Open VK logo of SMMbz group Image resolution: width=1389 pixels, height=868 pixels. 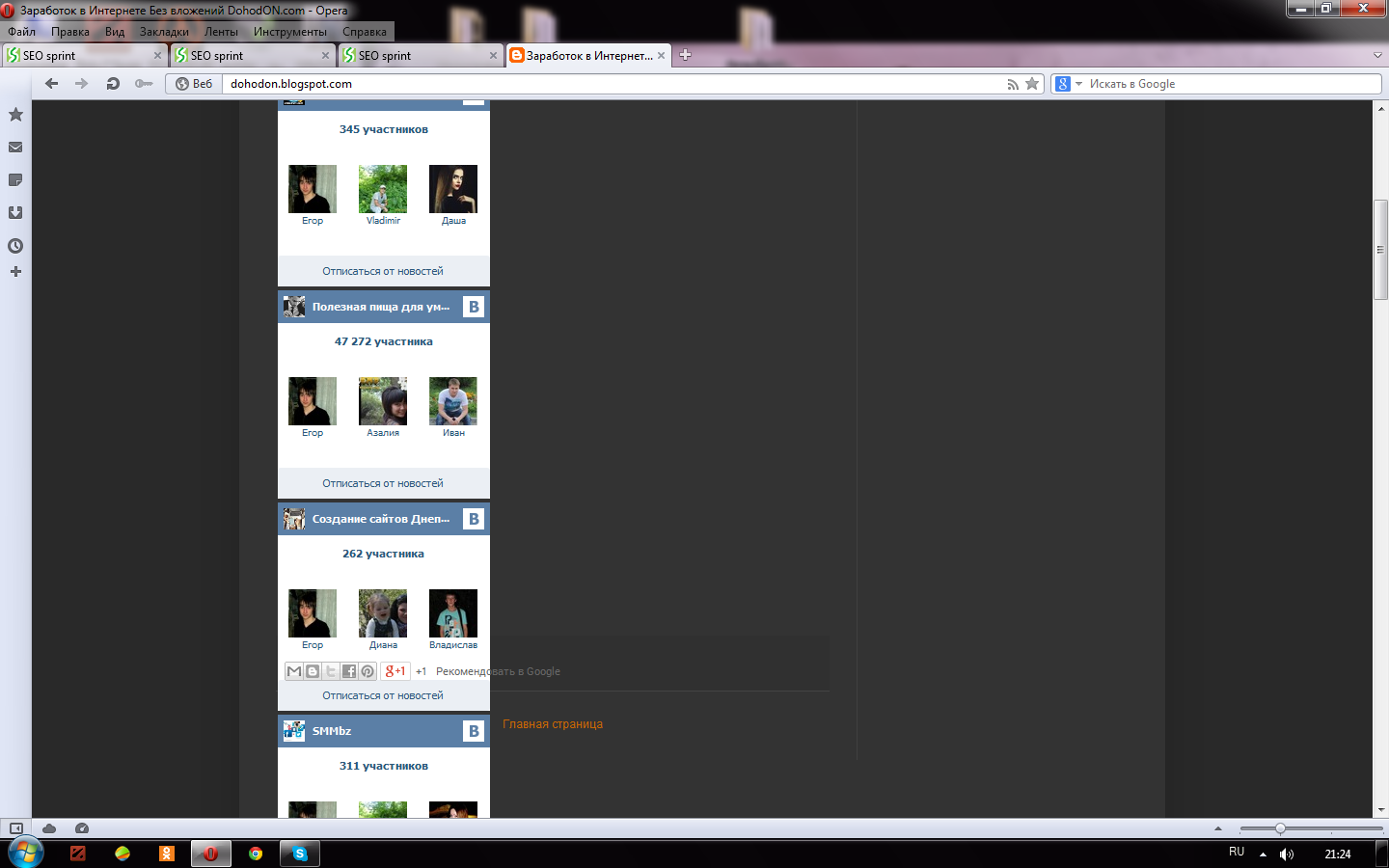[474, 731]
